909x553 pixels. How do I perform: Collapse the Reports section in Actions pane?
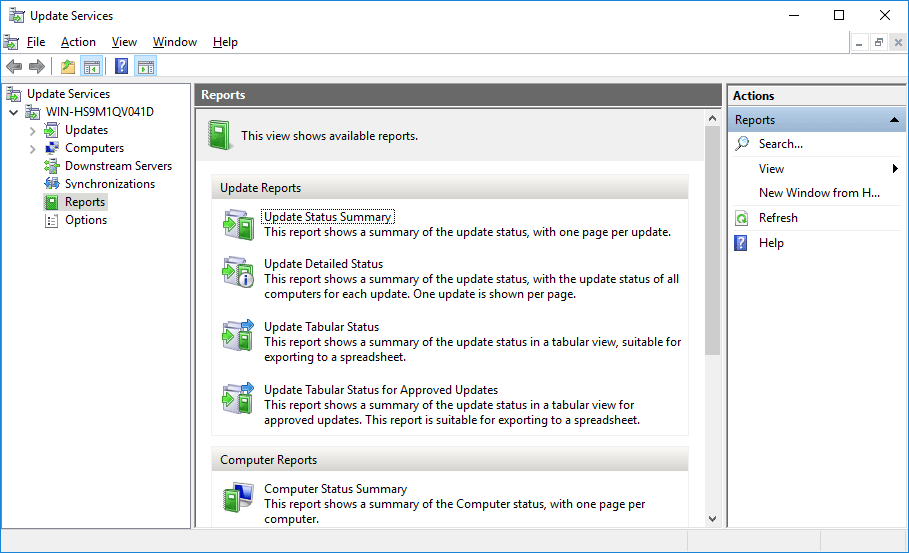895,120
